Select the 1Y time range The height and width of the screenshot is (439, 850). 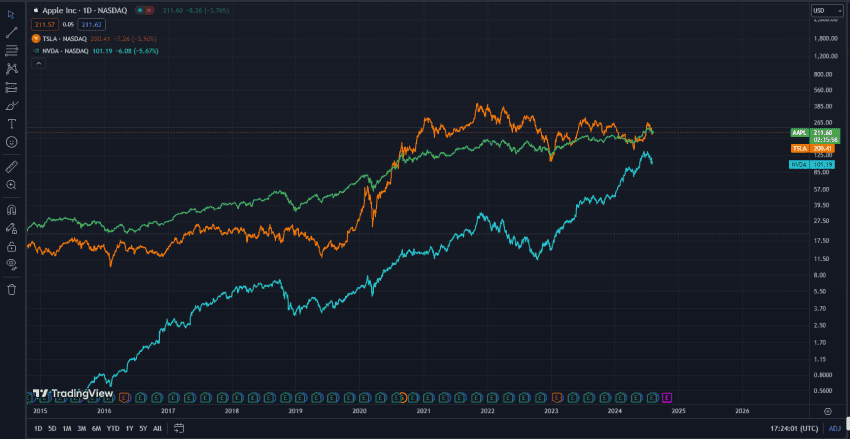[130, 429]
